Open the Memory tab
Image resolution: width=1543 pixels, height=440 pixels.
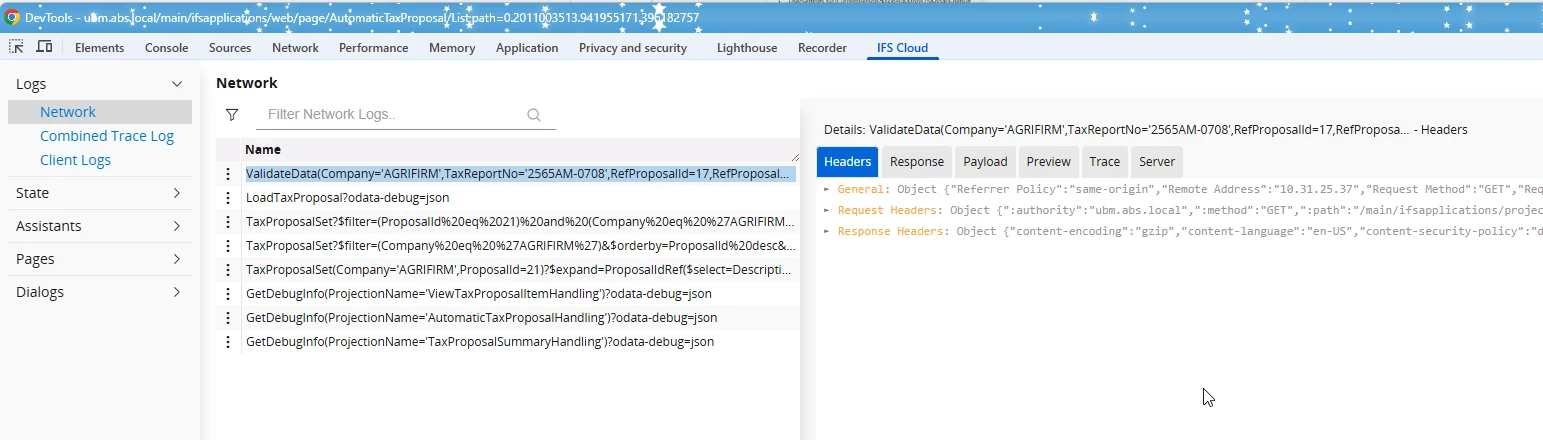click(x=452, y=48)
